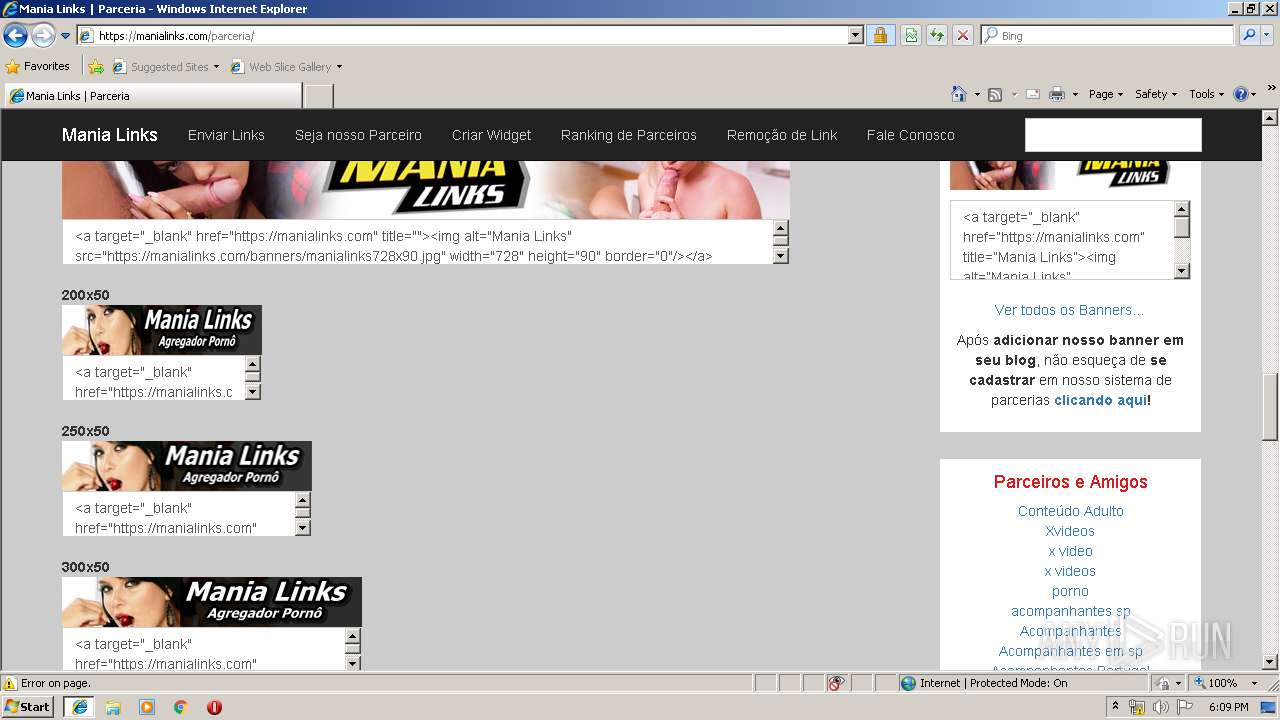This screenshot has width=1280, height=720.
Task: Open the Windows Start button
Action: click(28, 706)
